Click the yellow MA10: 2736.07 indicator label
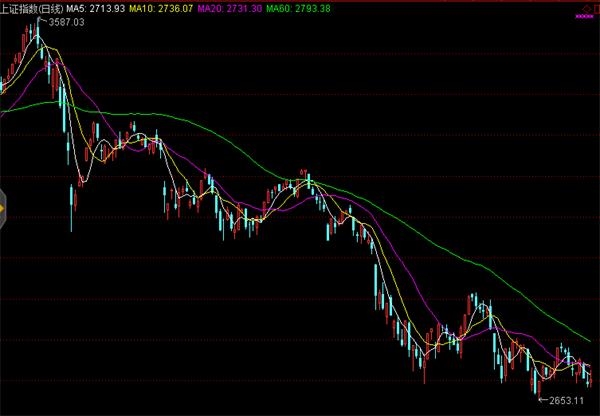 pos(161,9)
